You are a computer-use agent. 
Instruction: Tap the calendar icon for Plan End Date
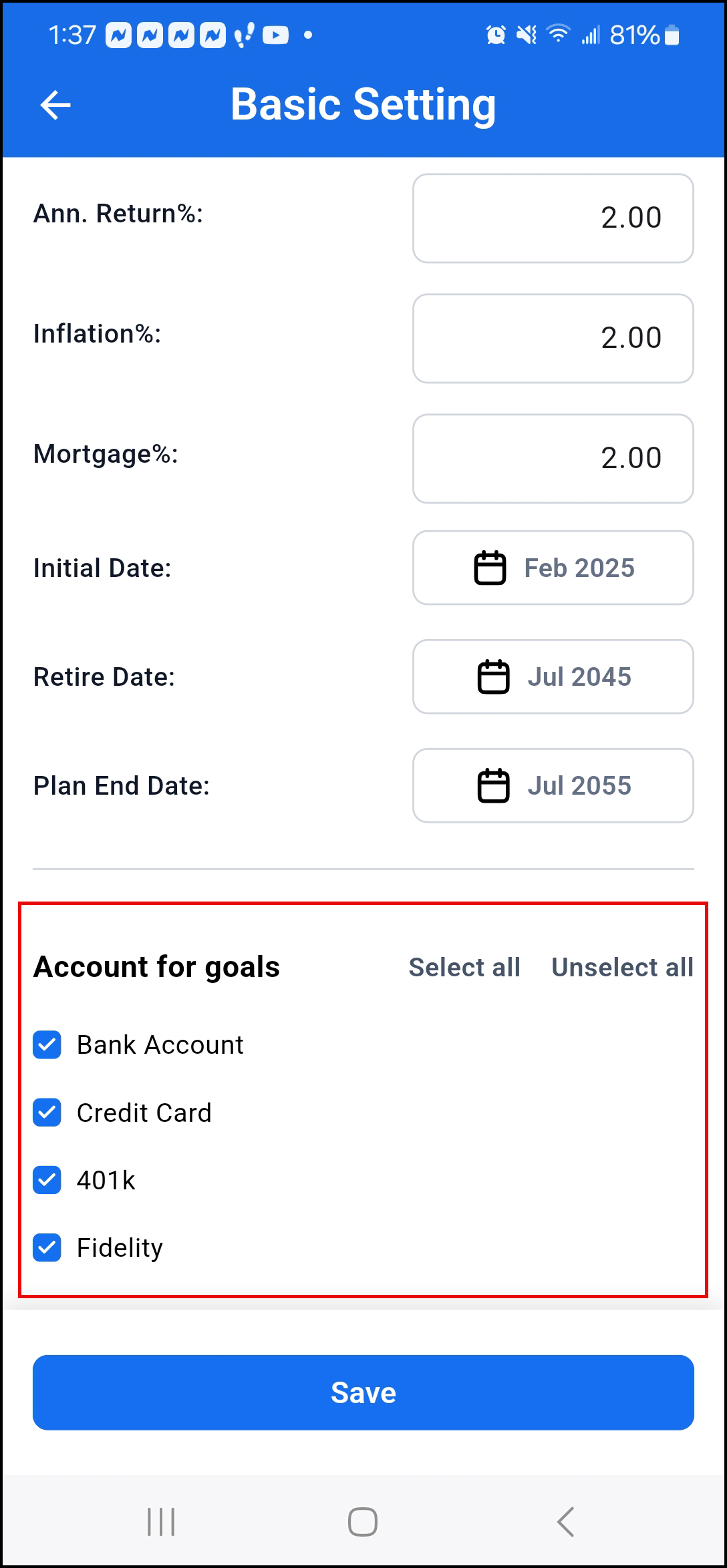click(x=493, y=786)
